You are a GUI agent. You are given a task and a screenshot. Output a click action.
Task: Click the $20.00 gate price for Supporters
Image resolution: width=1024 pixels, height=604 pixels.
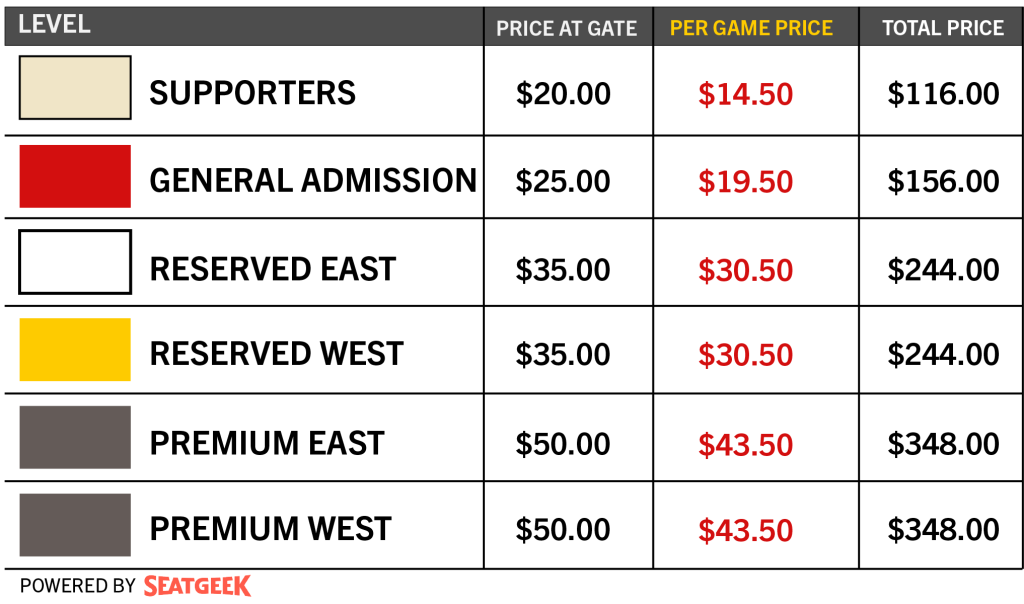click(x=563, y=94)
